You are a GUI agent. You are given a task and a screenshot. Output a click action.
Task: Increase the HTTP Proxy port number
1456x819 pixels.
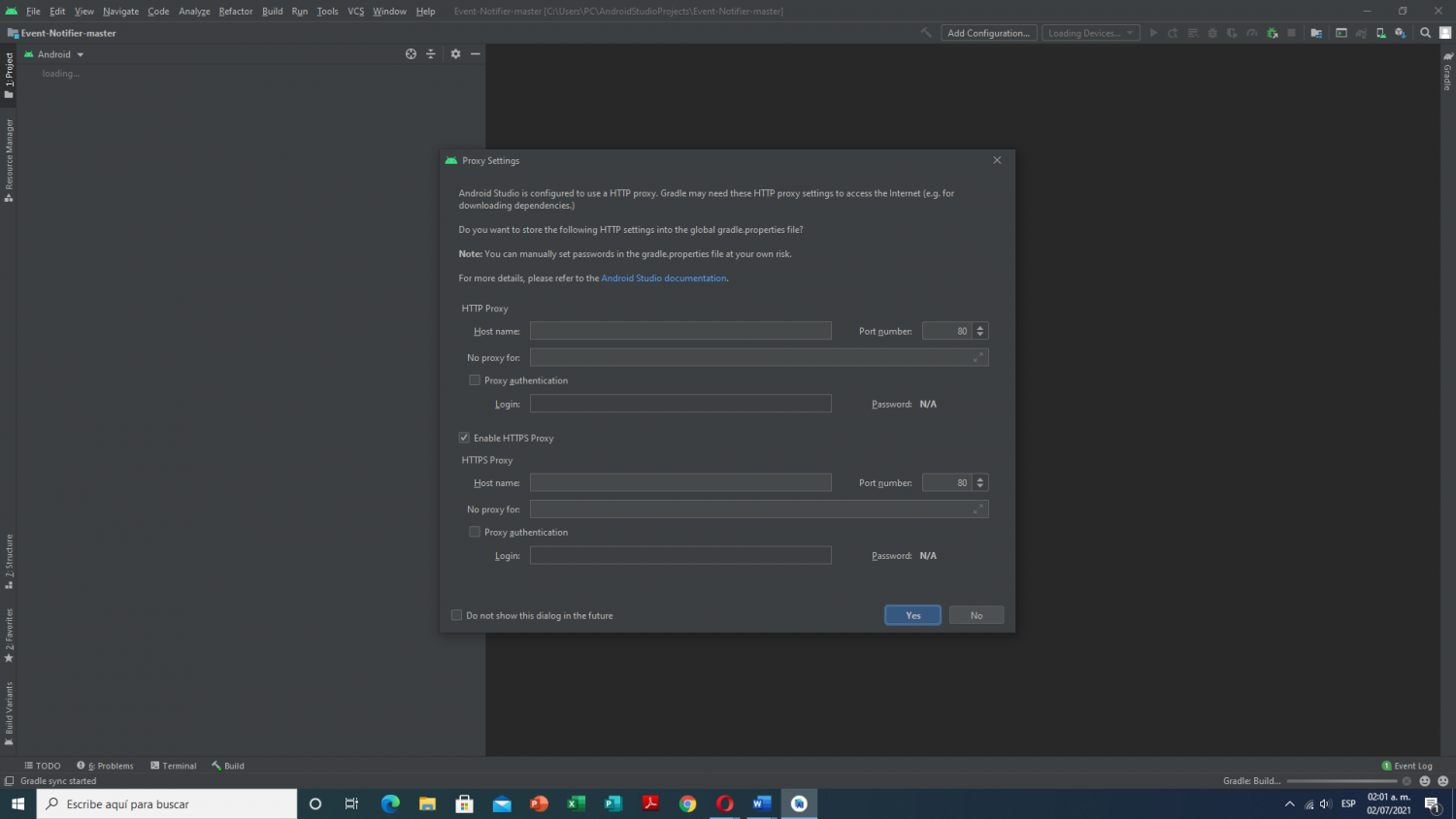[x=980, y=328]
